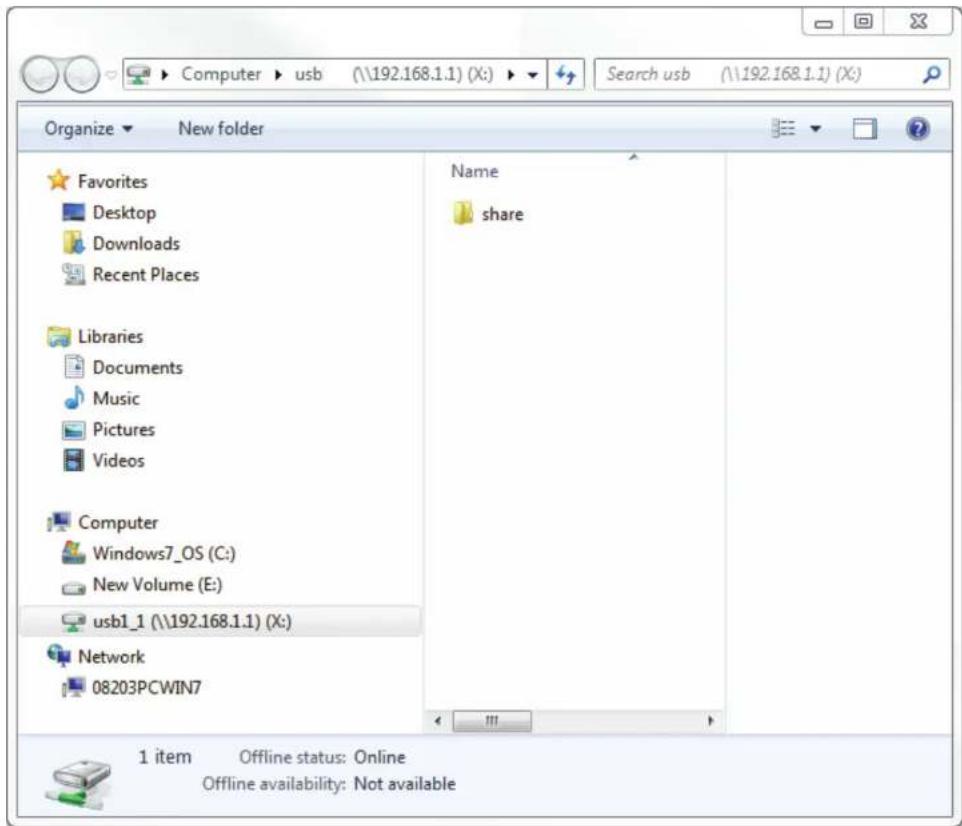
Task: Click the Change your view icon
Action: [783, 129]
